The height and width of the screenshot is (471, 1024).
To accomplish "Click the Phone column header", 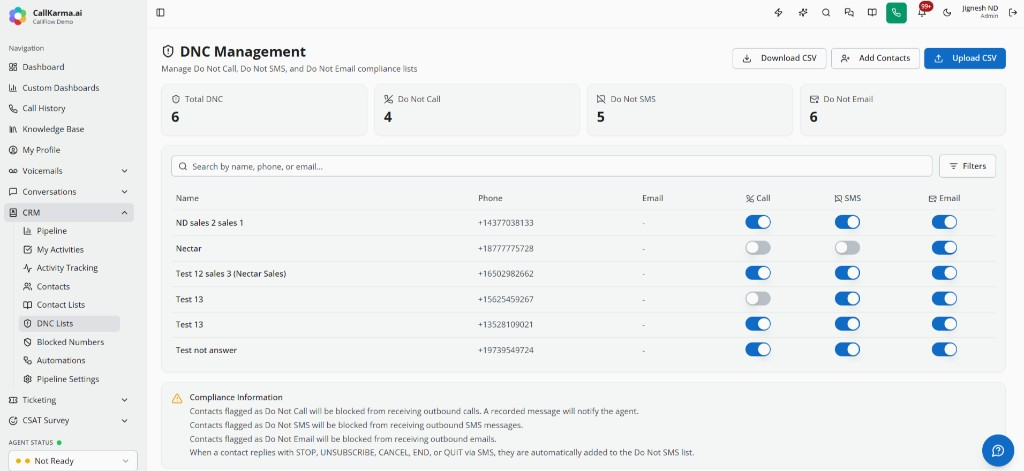I will [490, 198].
